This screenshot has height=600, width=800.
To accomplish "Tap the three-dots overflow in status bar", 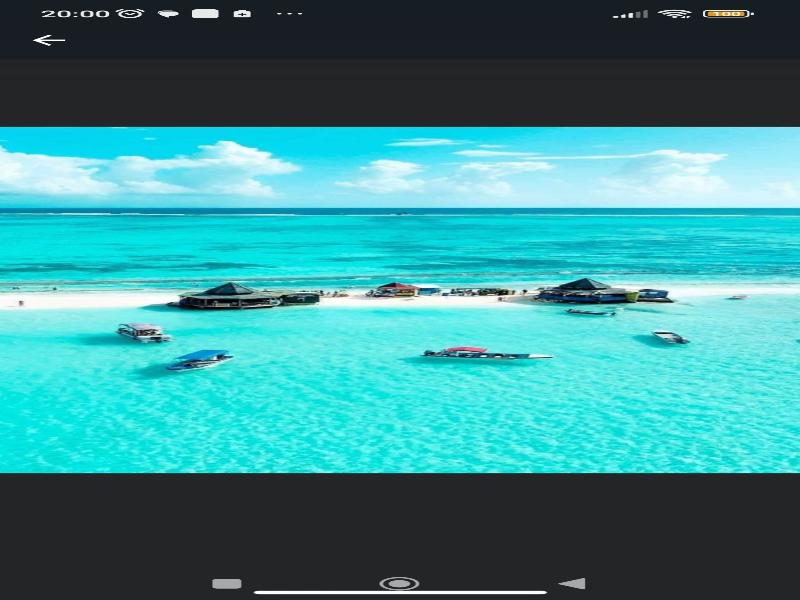I will 289,14.
